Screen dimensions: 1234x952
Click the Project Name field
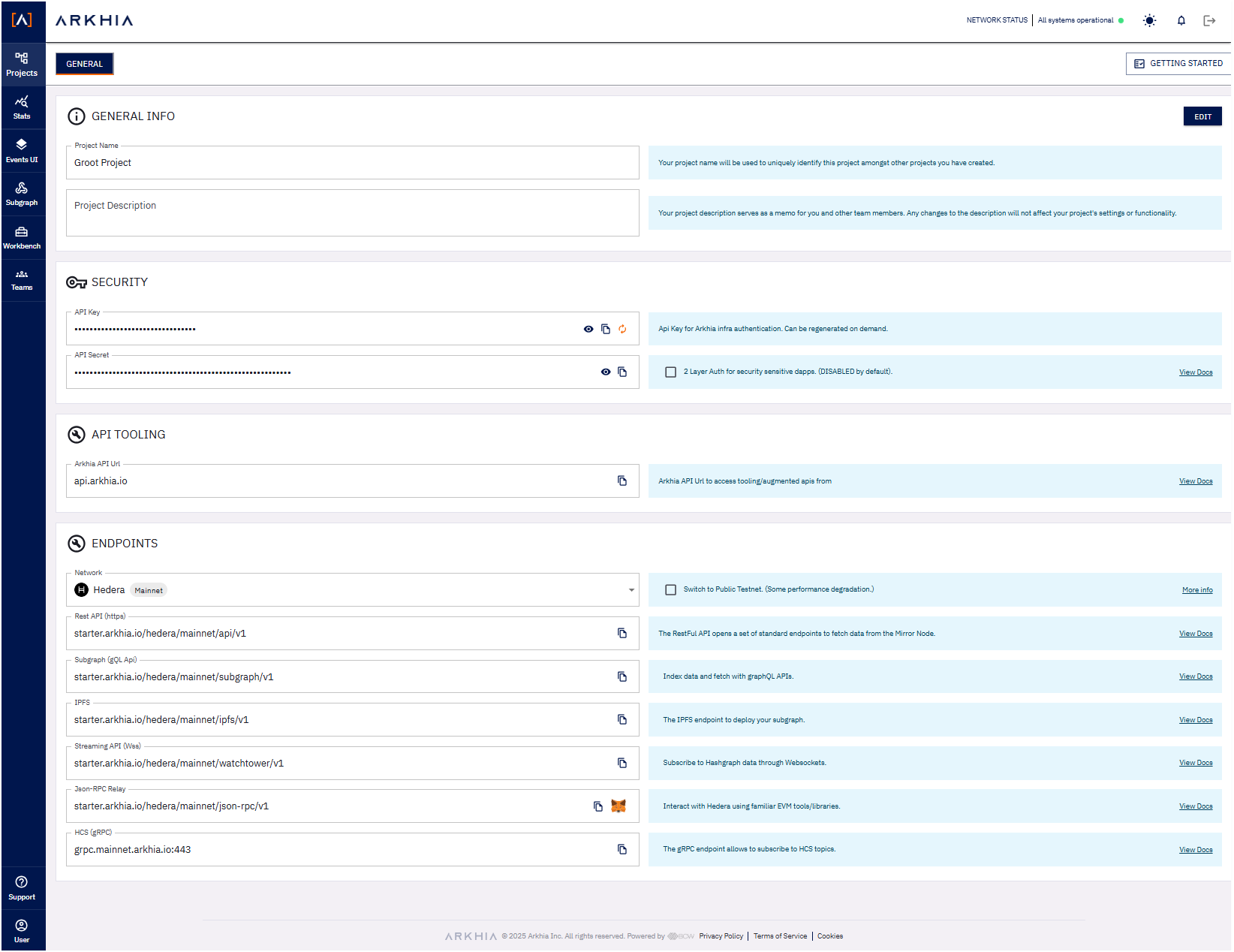point(353,162)
